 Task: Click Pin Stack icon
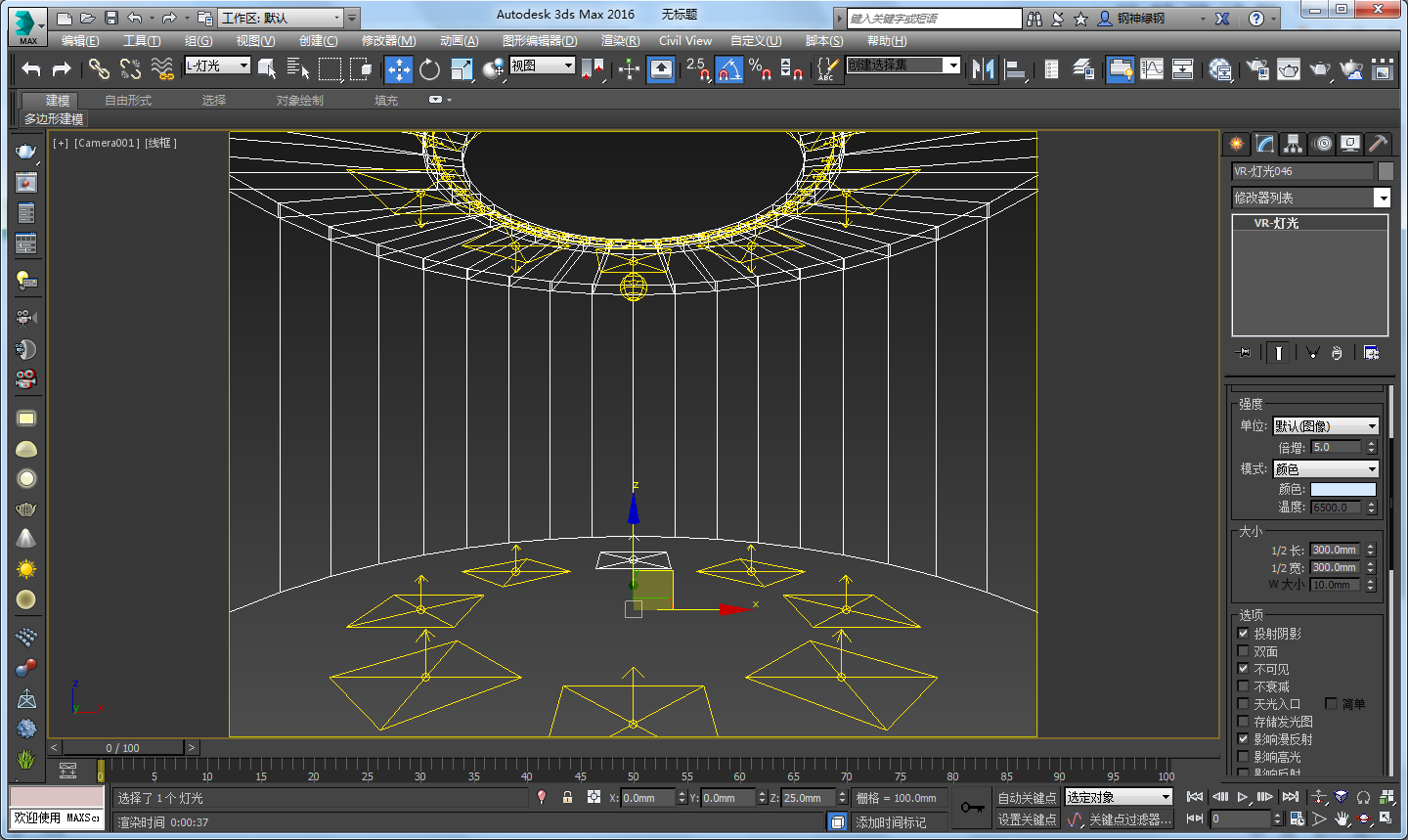(1243, 352)
